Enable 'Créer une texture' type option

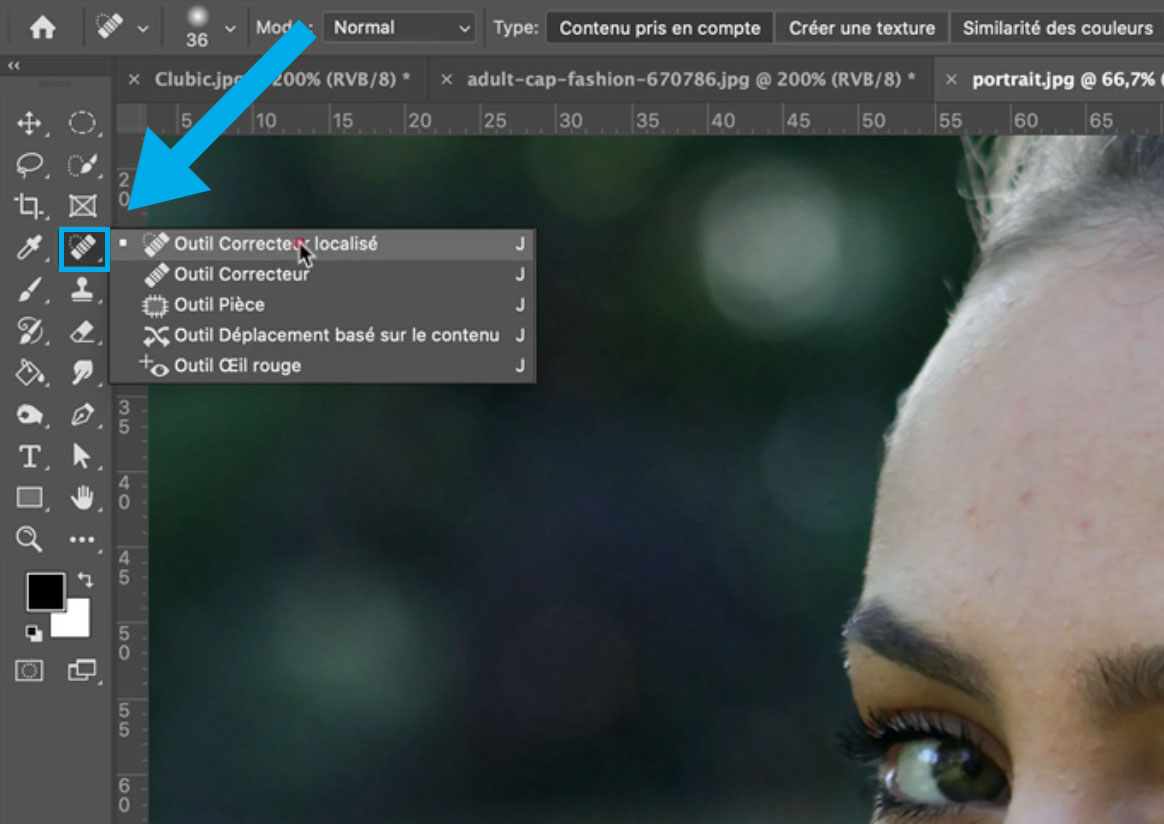pos(861,28)
